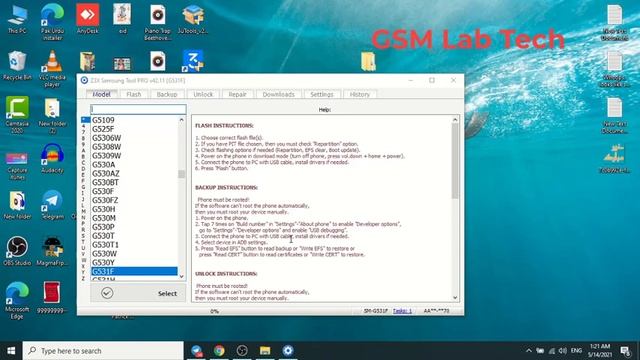The width and height of the screenshot is (640, 360).
Task: Switch to the Downloads tab
Action: 278,94
